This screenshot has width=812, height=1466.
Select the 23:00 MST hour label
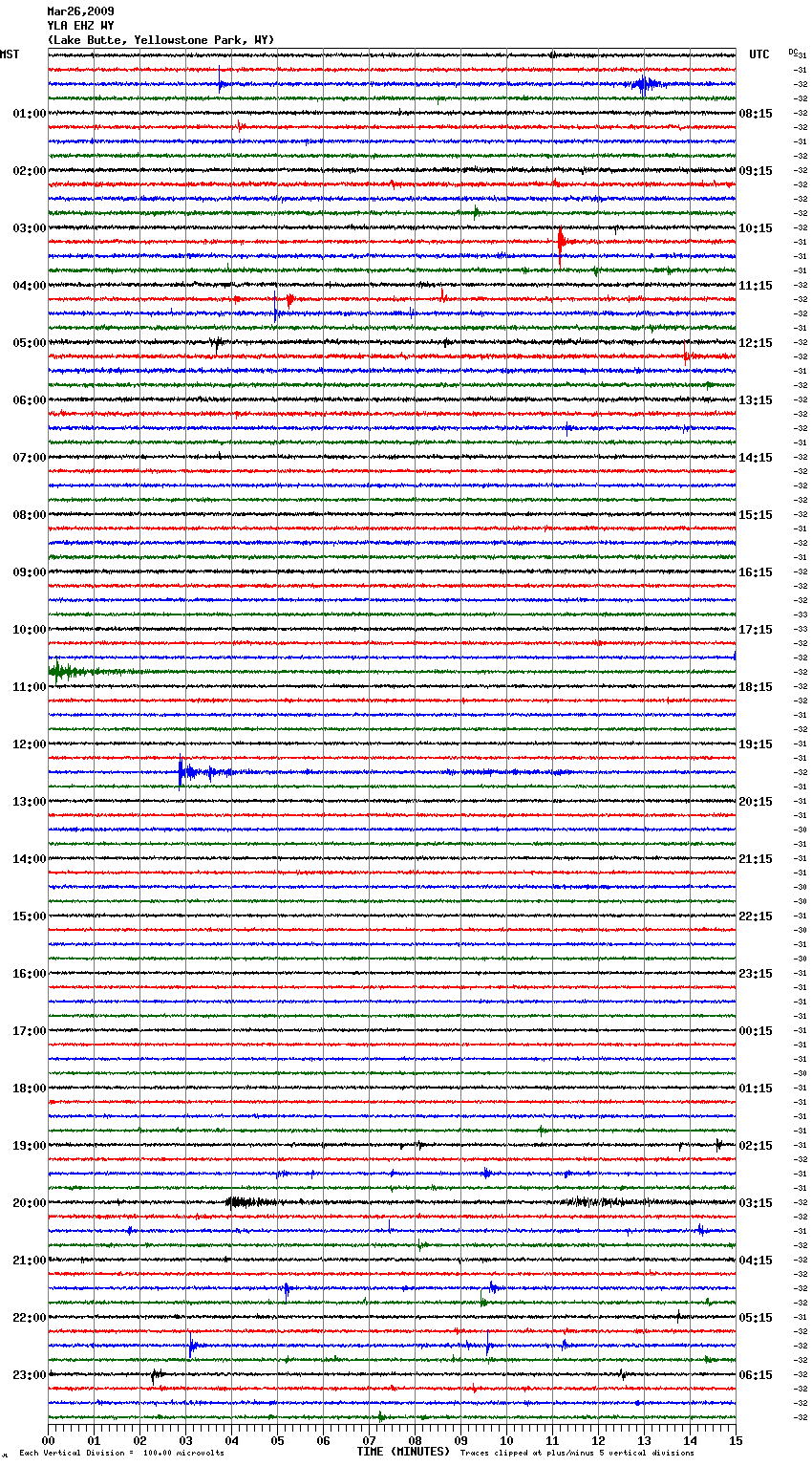pyautogui.click(x=30, y=1375)
